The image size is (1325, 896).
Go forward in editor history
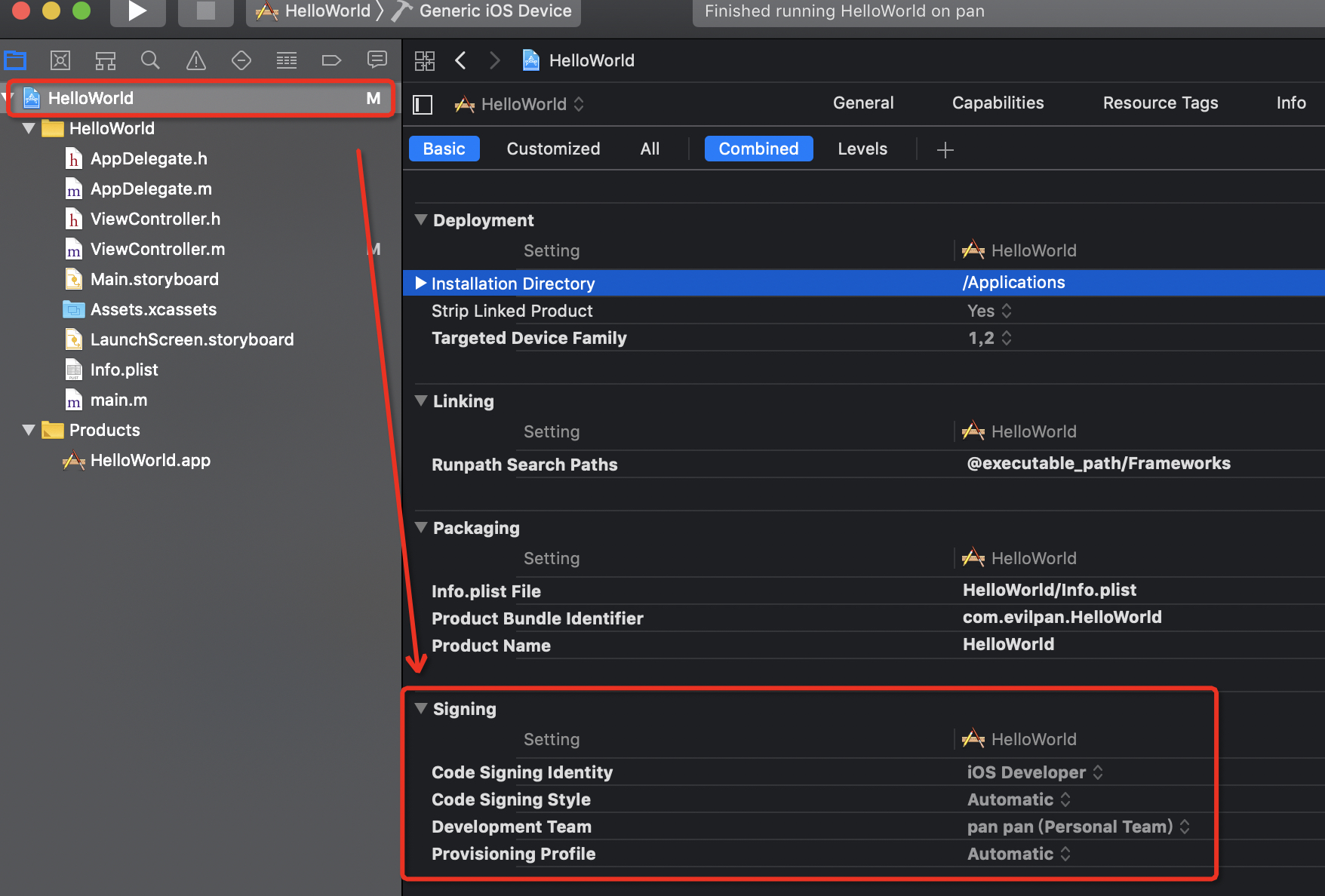(494, 60)
